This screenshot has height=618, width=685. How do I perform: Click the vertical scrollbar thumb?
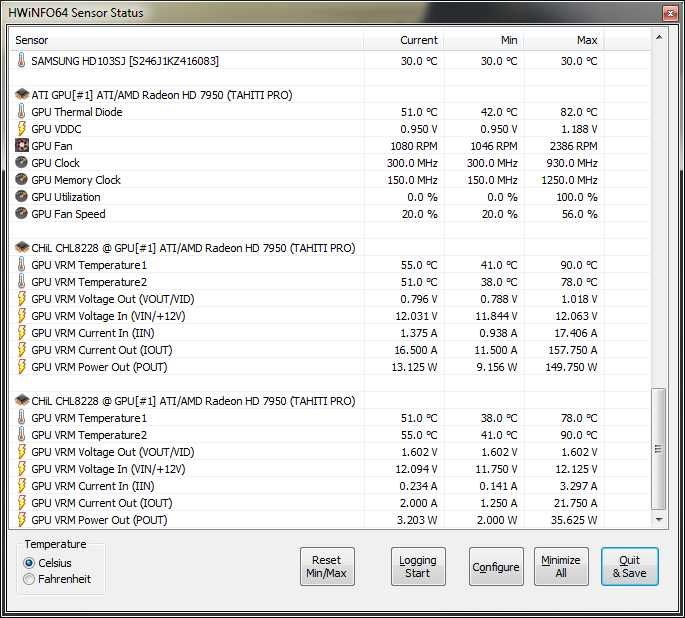coord(658,449)
